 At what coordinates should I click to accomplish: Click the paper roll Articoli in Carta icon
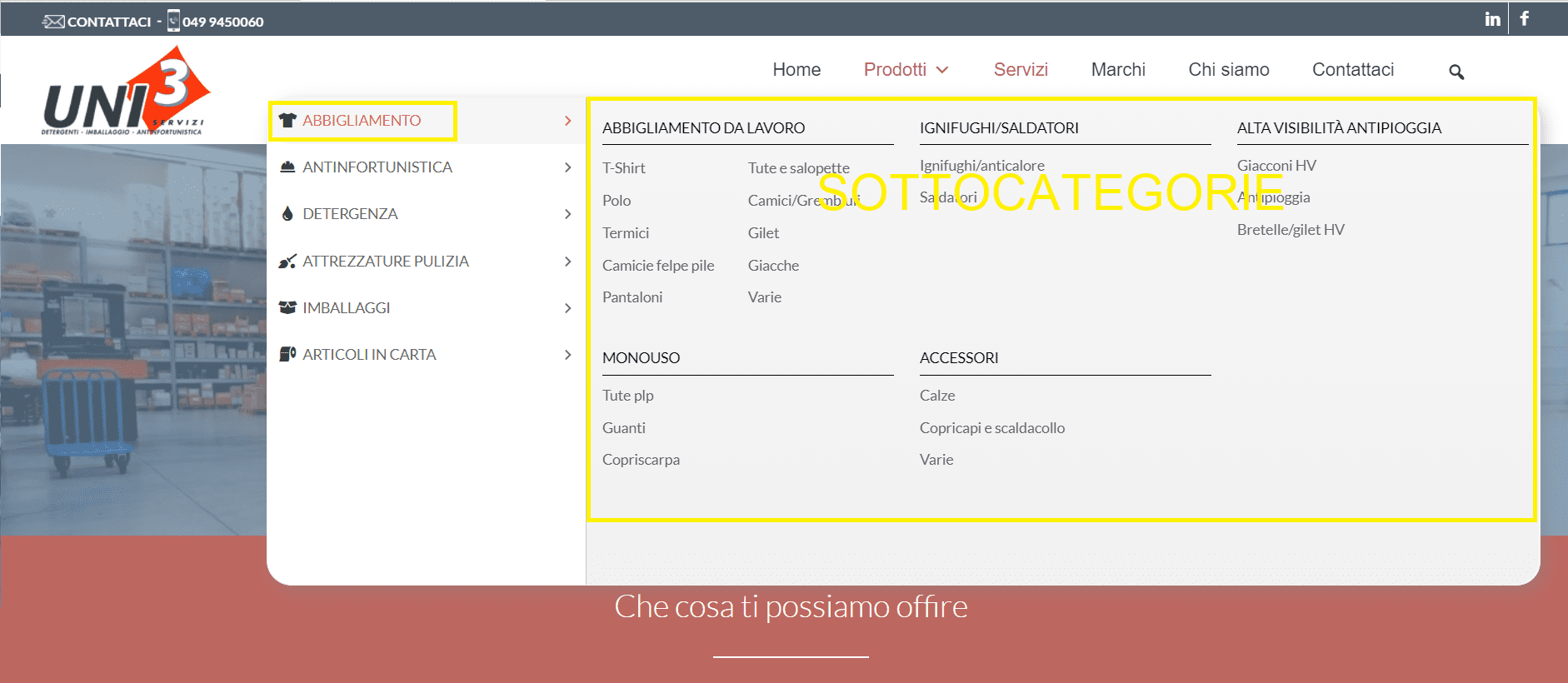(287, 354)
